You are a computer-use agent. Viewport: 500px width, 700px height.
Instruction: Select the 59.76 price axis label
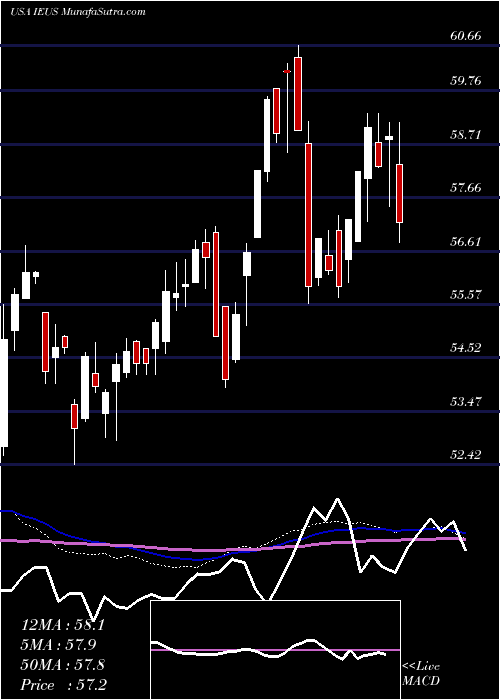click(466, 81)
